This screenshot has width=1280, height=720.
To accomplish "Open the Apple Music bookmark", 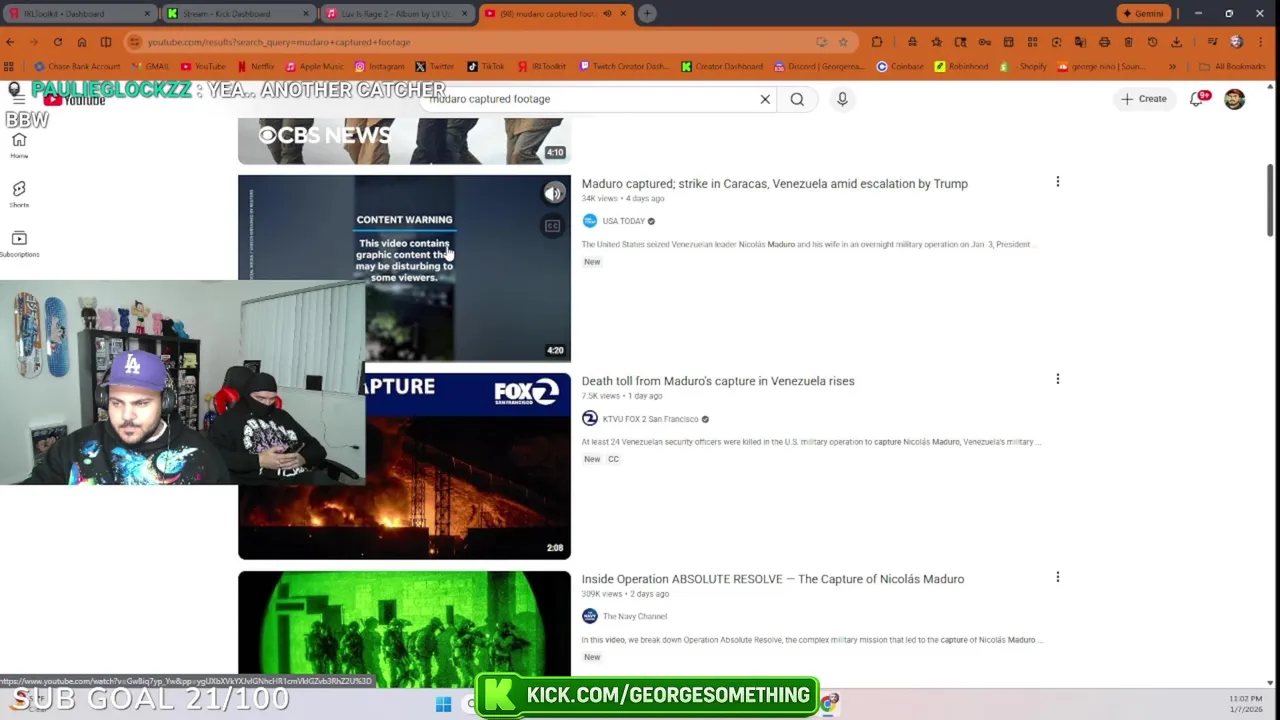I will pyautogui.click(x=314, y=67).
